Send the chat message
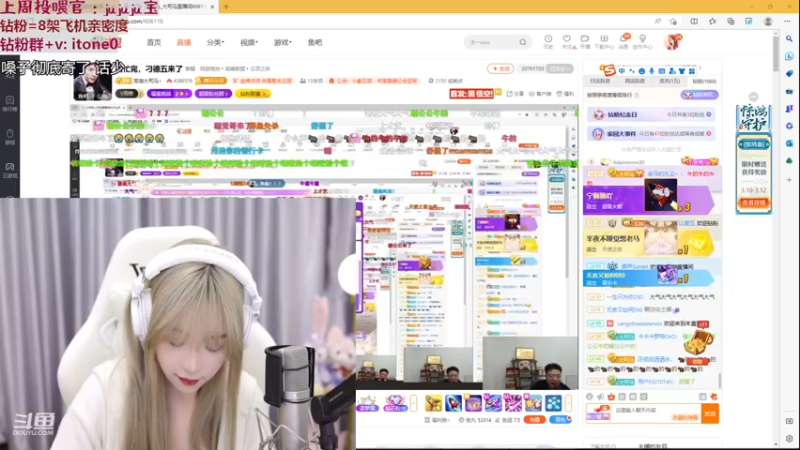 point(710,413)
